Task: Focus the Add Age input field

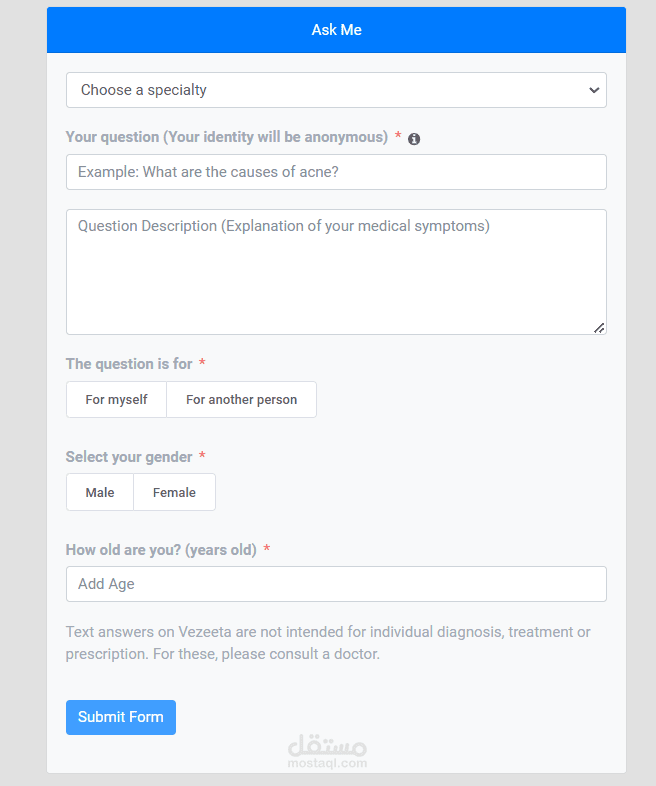Action: 336,584
